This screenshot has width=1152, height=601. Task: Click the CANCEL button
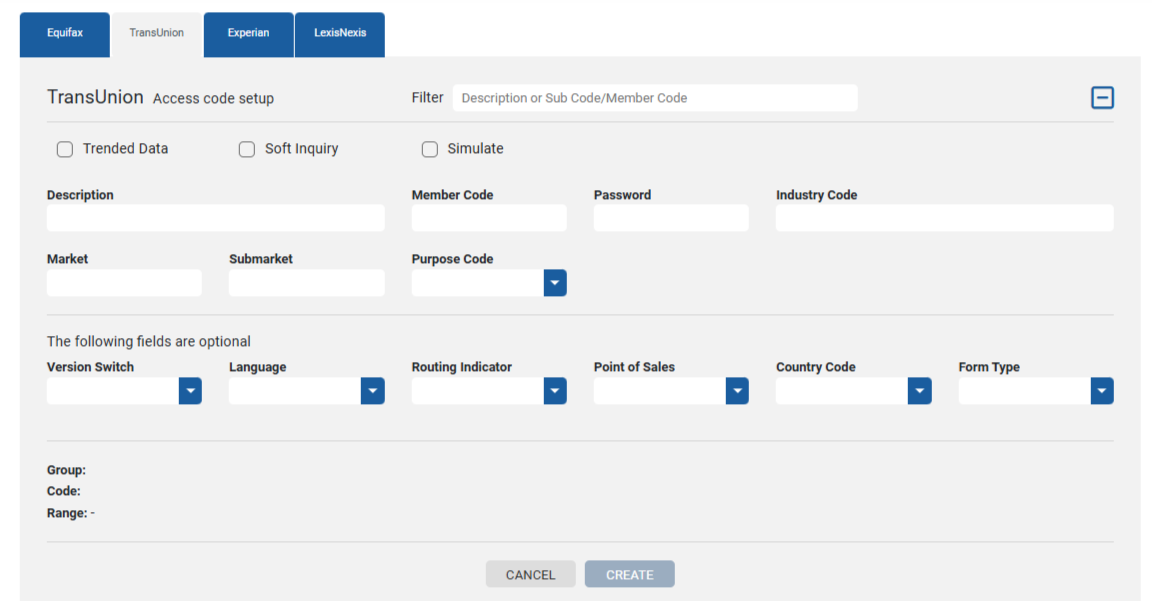[530, 575]
